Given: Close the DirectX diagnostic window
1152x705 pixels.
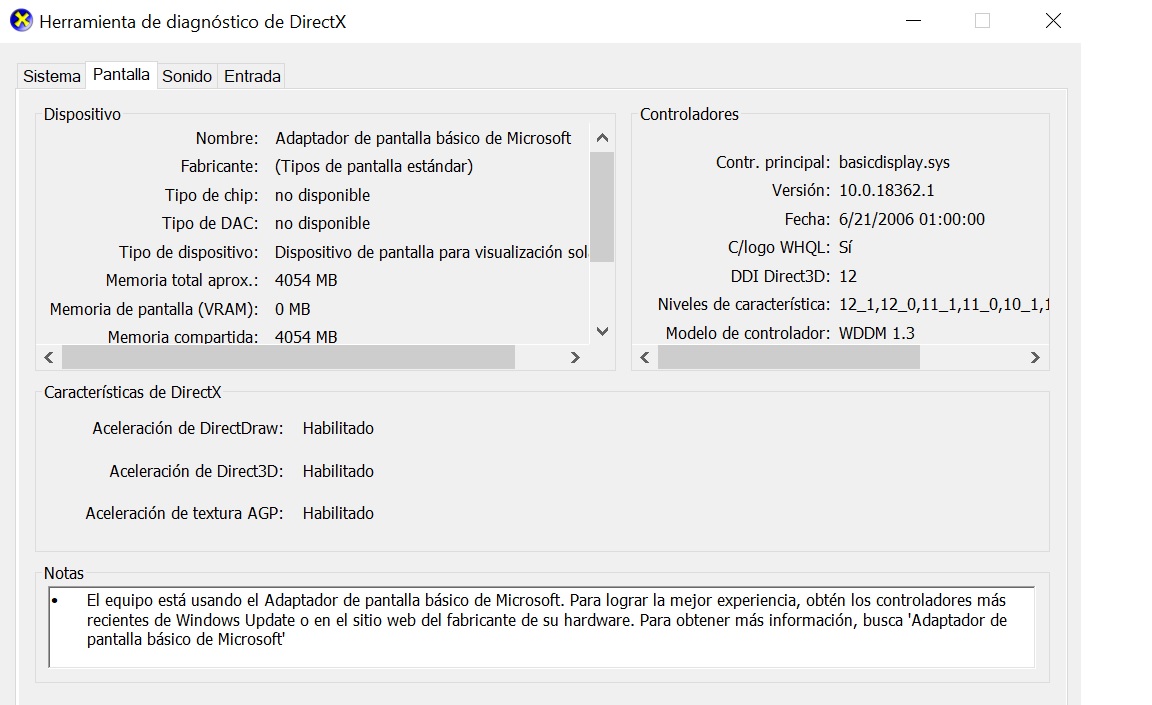Looking at the screenshot, I should point(1053,21).
